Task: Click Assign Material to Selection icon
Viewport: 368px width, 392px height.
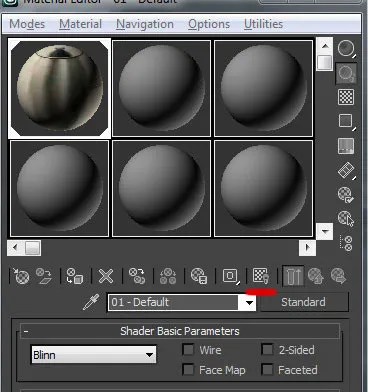Action: click(75, 276)
